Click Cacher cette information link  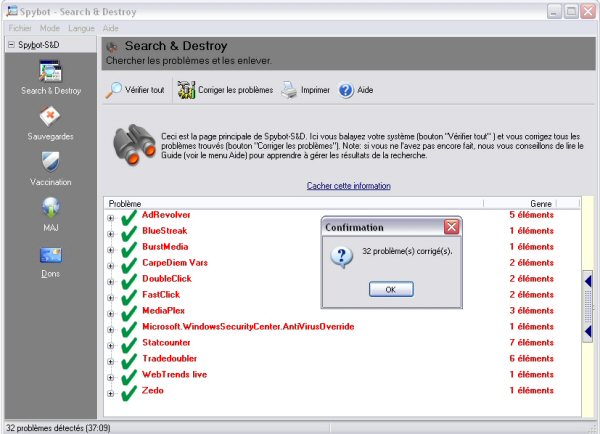[349, 186]
